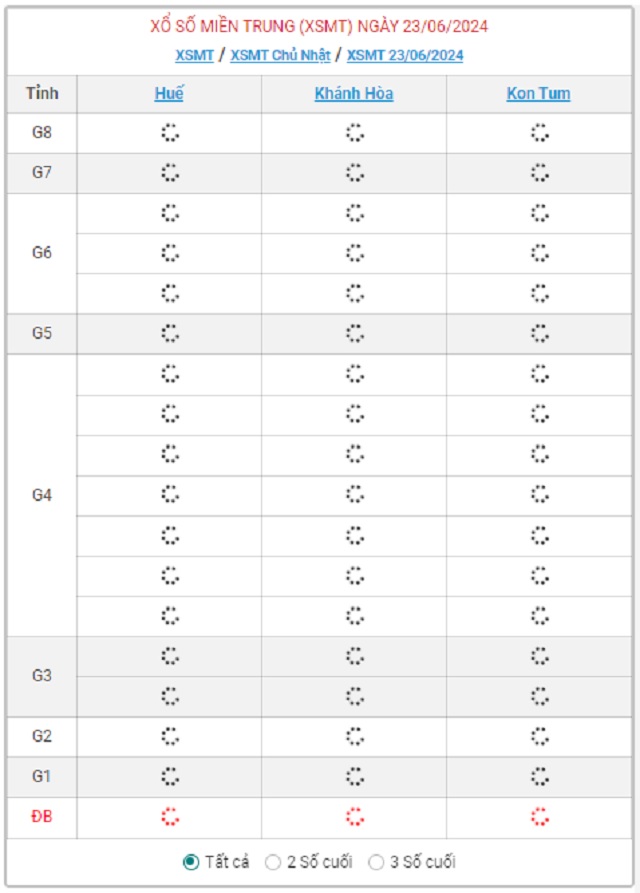Click the red Khánh Hòa ĐB spinner
Screen dimensions: 640x893
tap(354, 817)
